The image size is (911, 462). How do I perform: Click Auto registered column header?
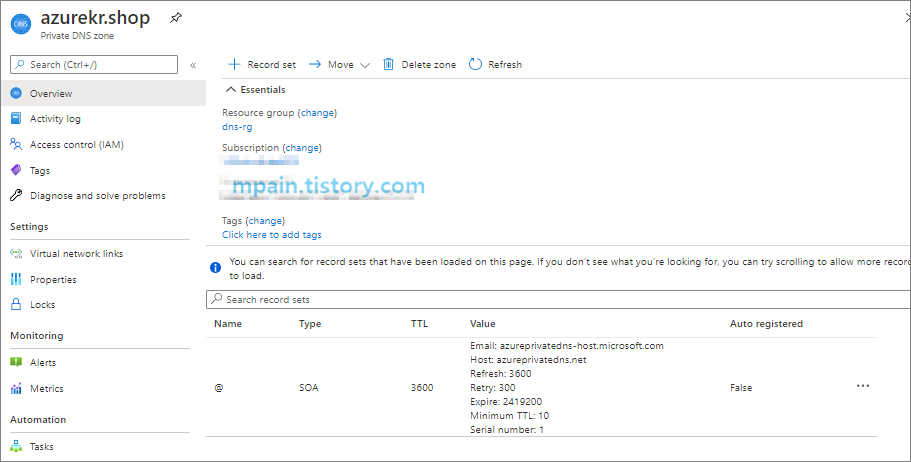(766, 324)
